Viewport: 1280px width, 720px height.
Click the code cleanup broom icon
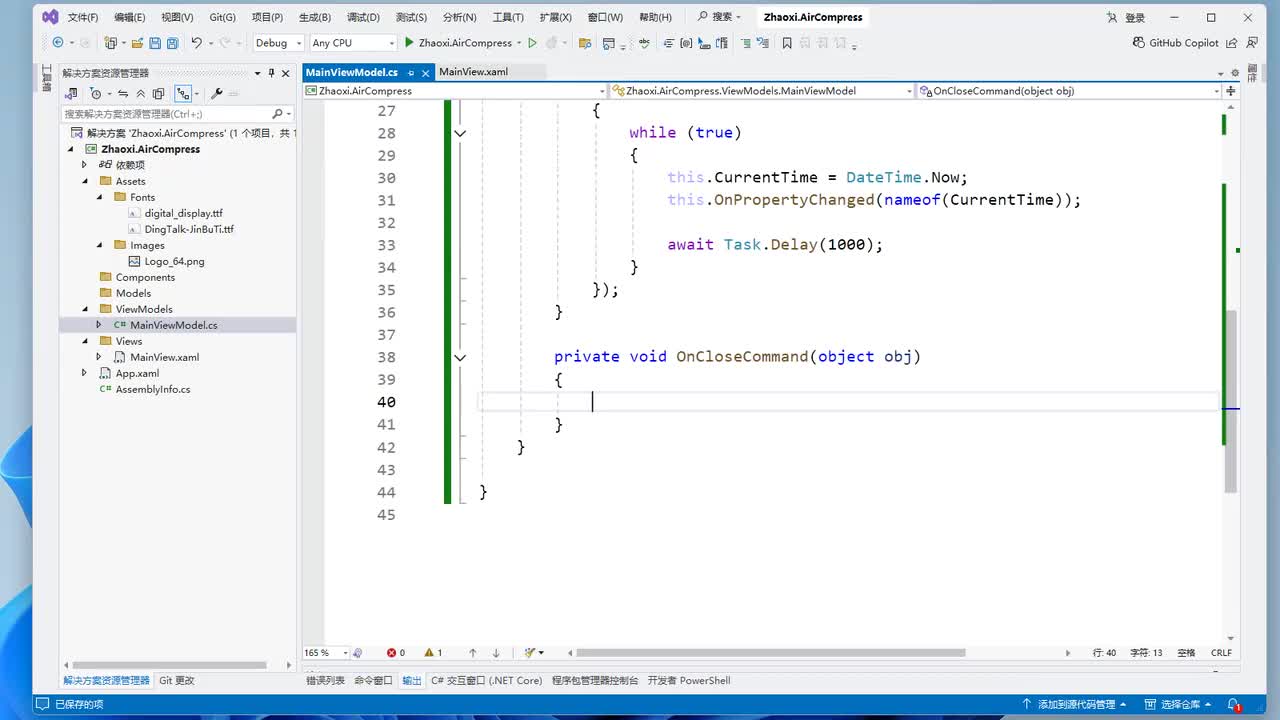click(x=531, y=653)
